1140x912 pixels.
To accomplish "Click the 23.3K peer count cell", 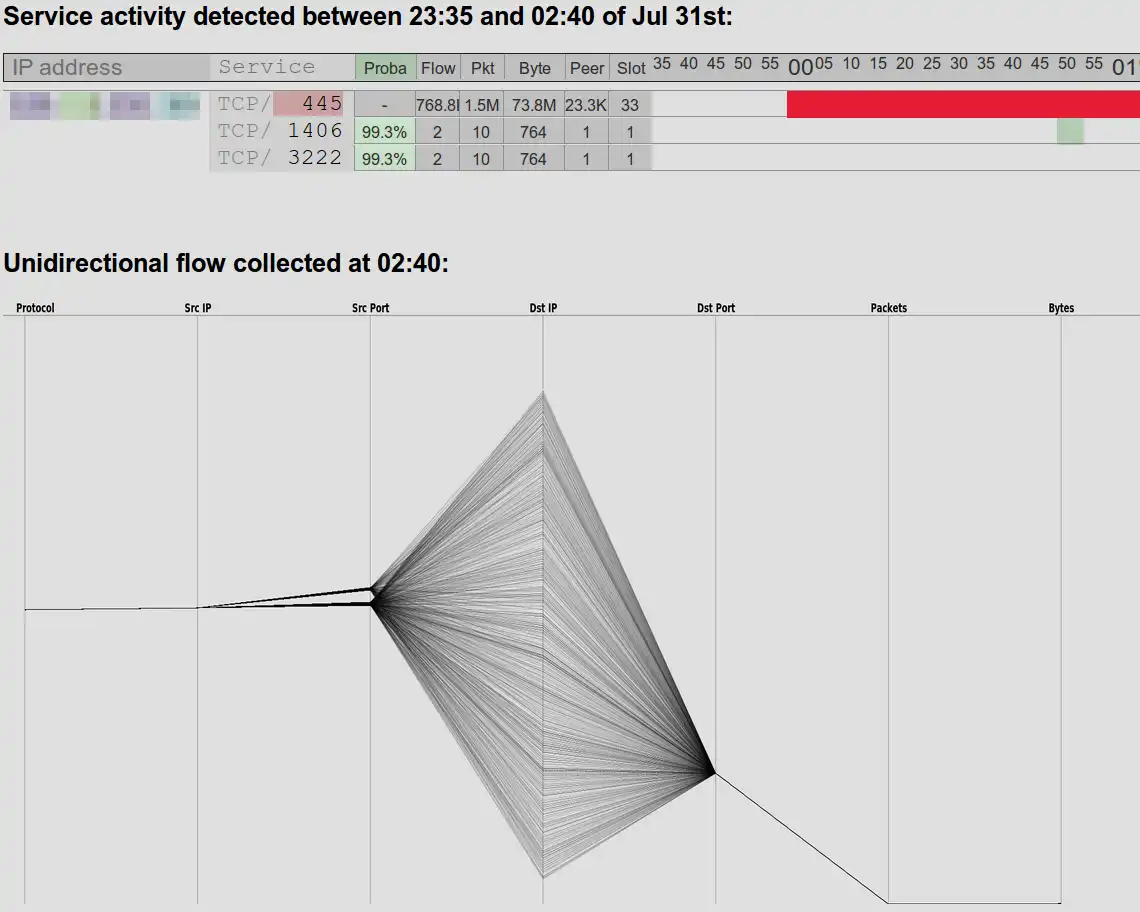I will [x=586, y=105].
